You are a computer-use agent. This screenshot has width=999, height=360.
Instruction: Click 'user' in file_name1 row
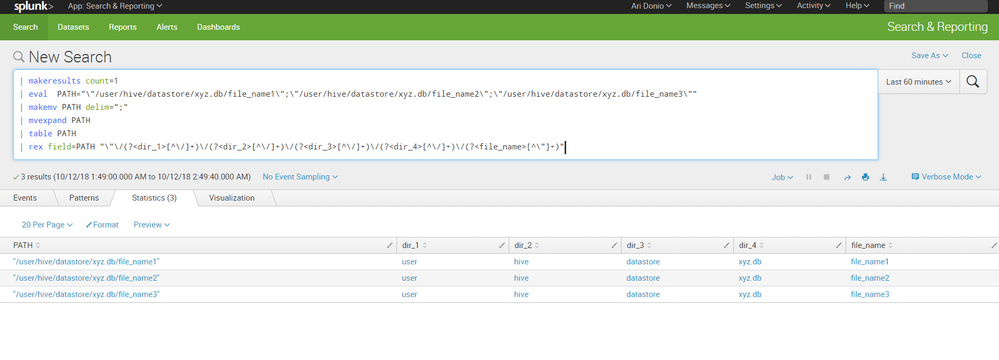(x=409, y=262)
